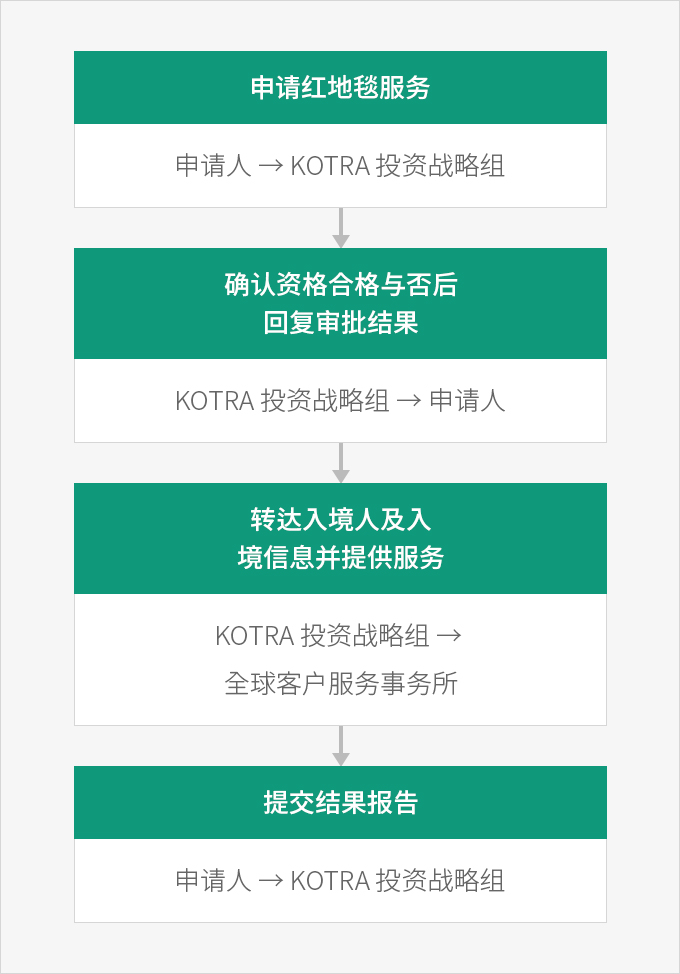Click the → symbol in the third step
The height and width of the screenshot is (974, 680).
tap(449, 636)
